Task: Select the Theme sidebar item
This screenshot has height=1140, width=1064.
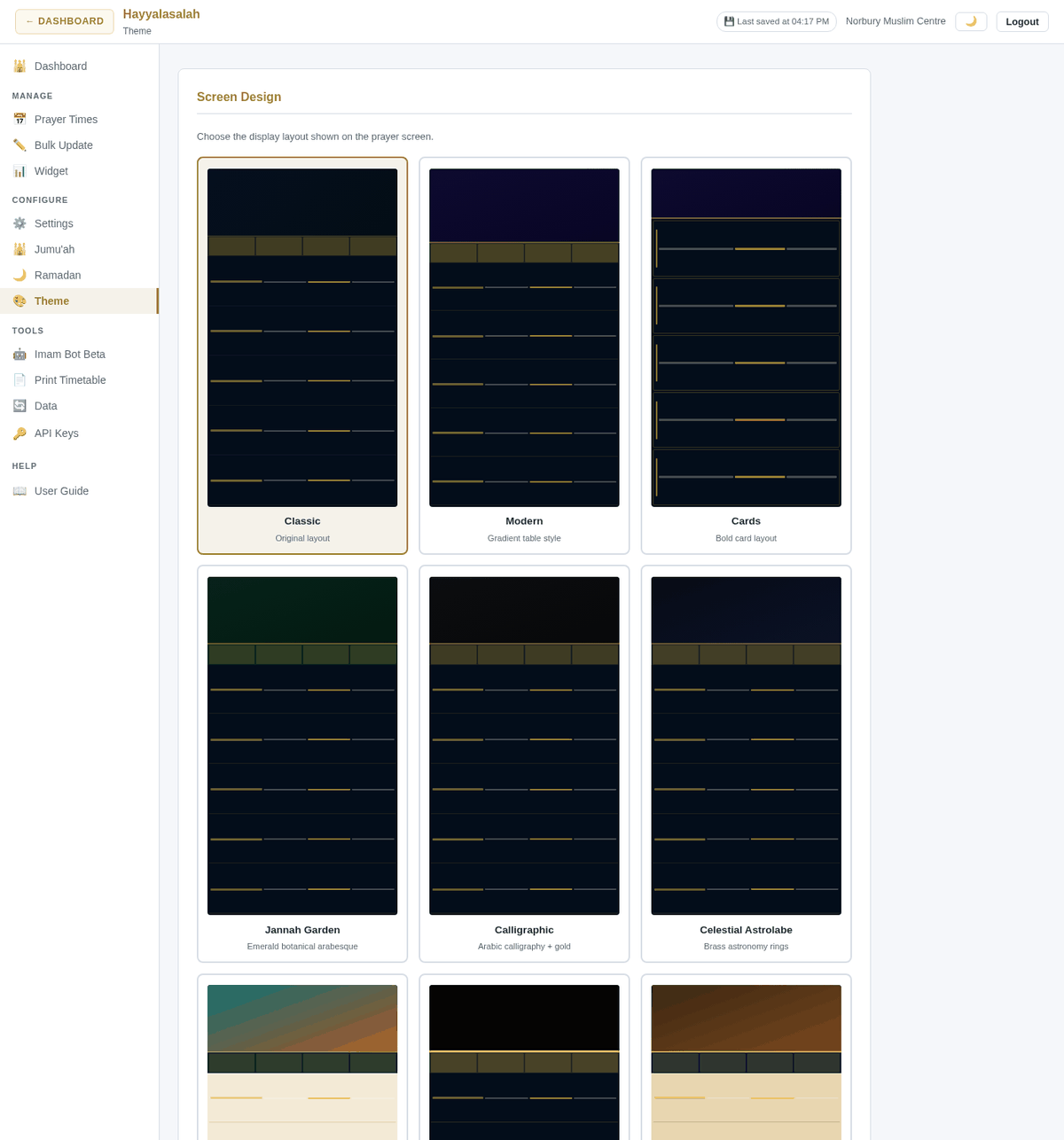Action: (x=79, y=301)
